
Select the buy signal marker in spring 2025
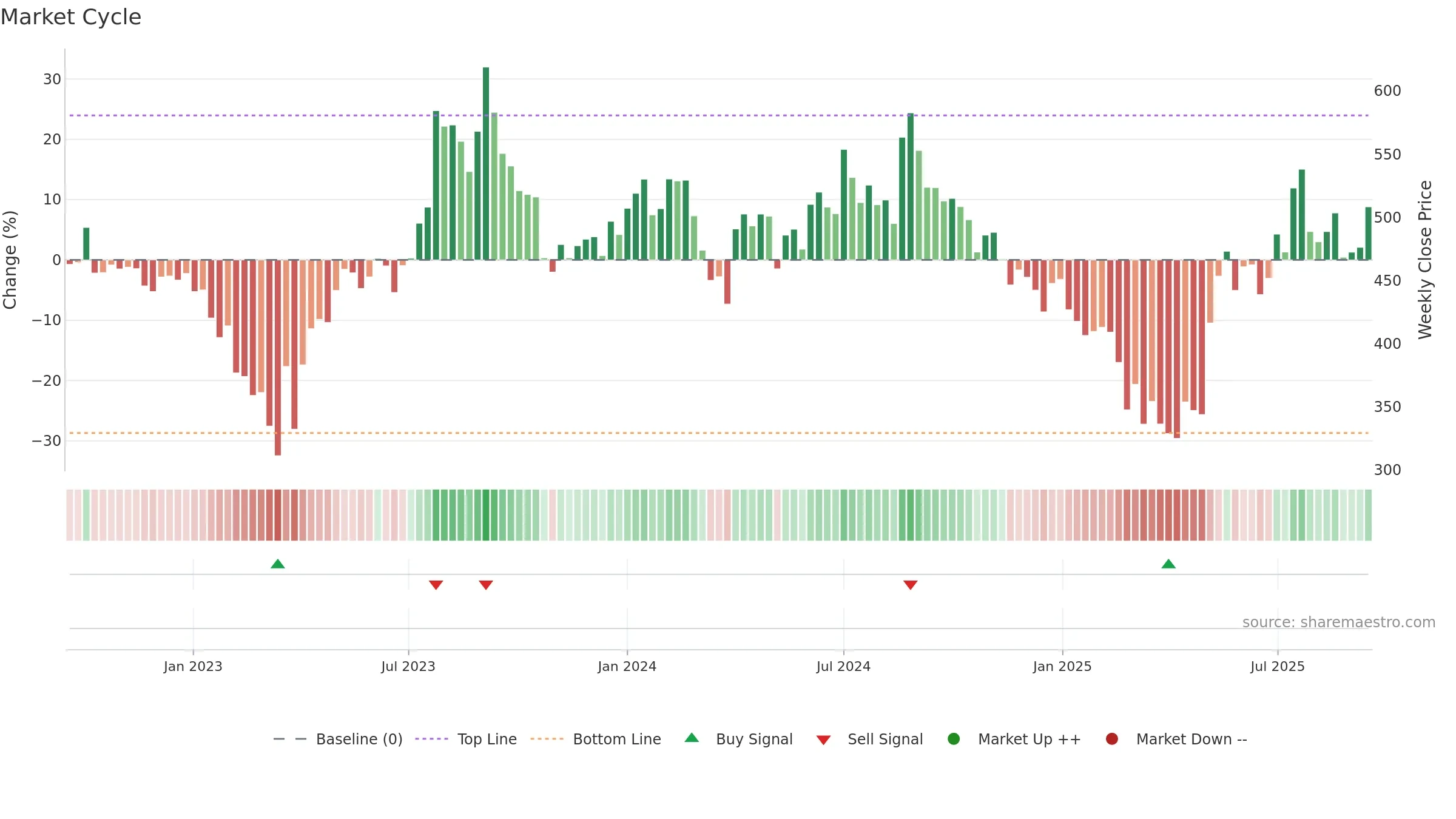click(1168, 564)
